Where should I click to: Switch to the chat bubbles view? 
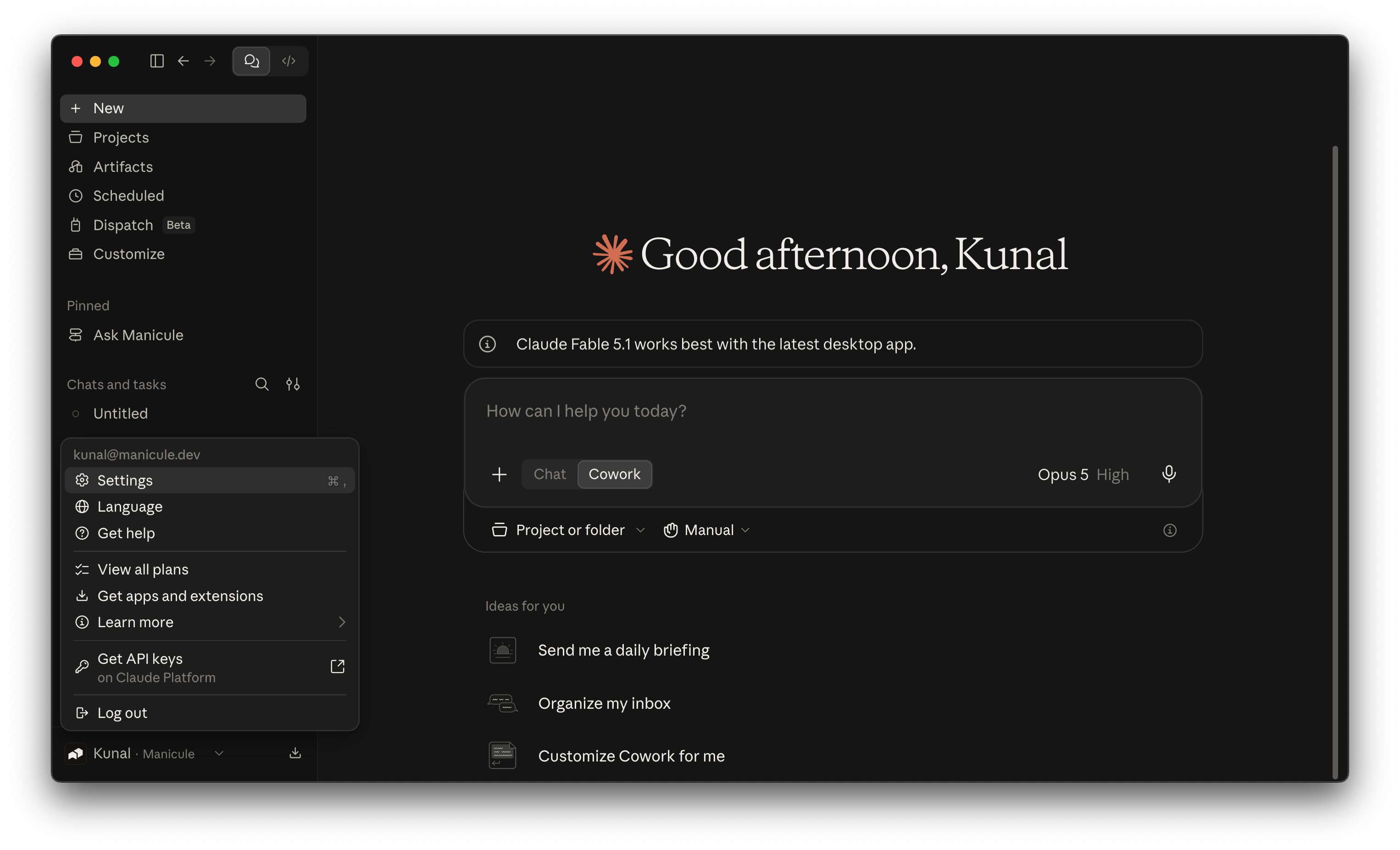click(251, 61)
